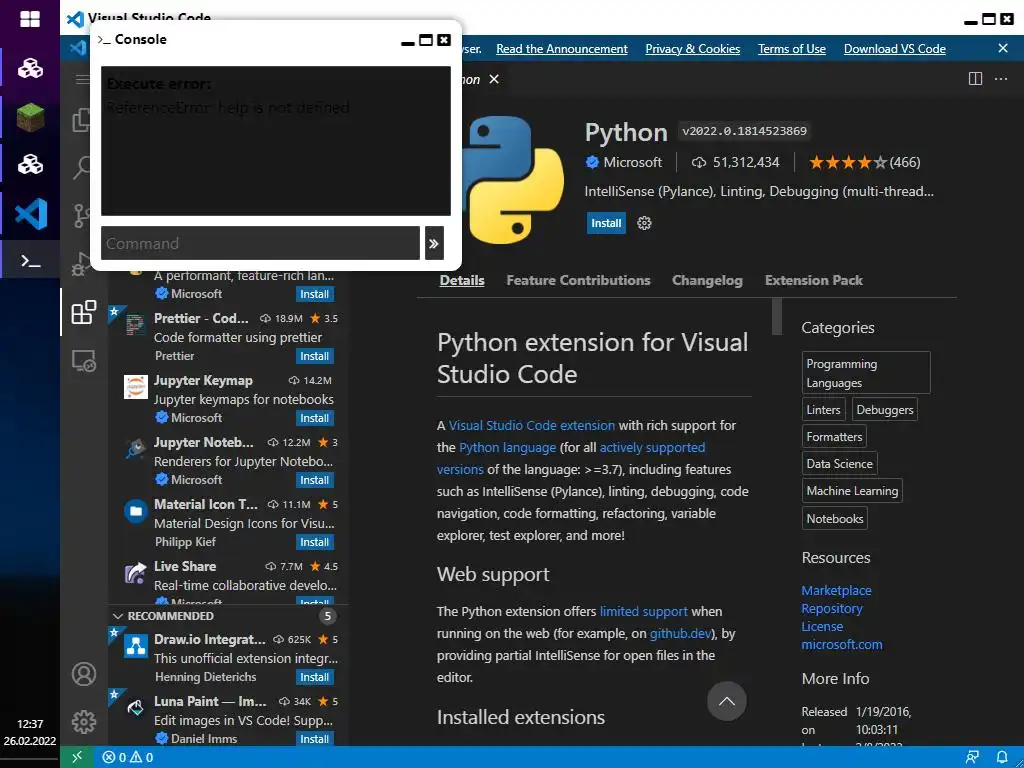This screenshot has width=1024, height=768.
Task: Open the Accounts icon in activity bar
Action: (84, 674)
